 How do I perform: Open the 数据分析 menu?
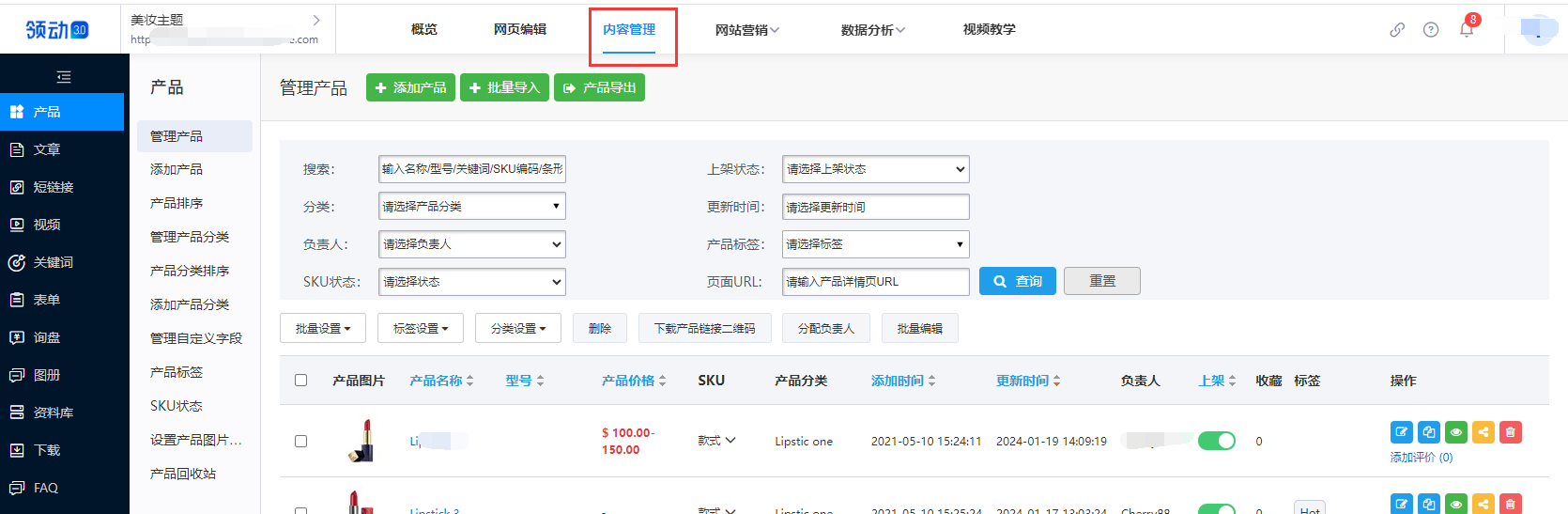tap(872, 30)
